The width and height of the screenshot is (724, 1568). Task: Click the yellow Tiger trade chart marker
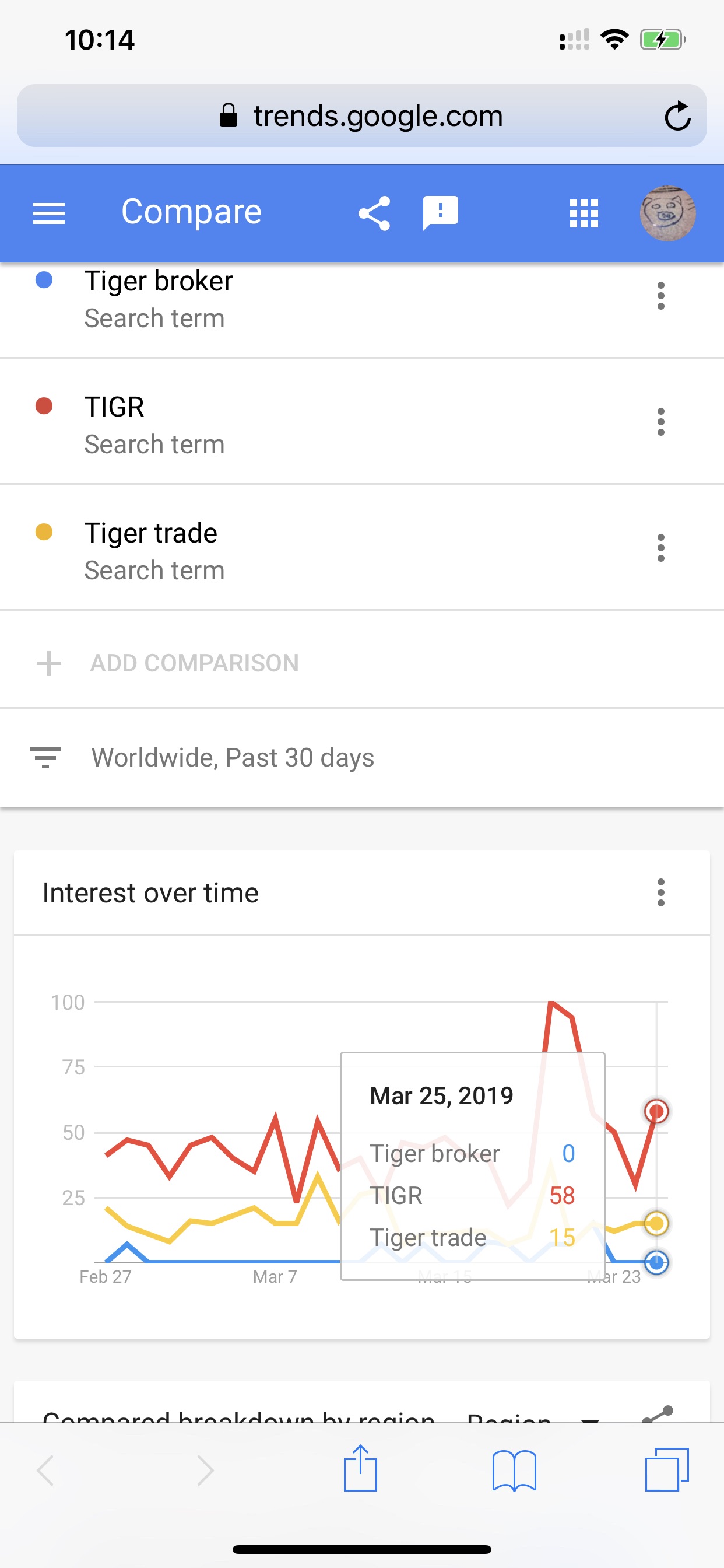pyautogui.click(x=656, y=1223)
